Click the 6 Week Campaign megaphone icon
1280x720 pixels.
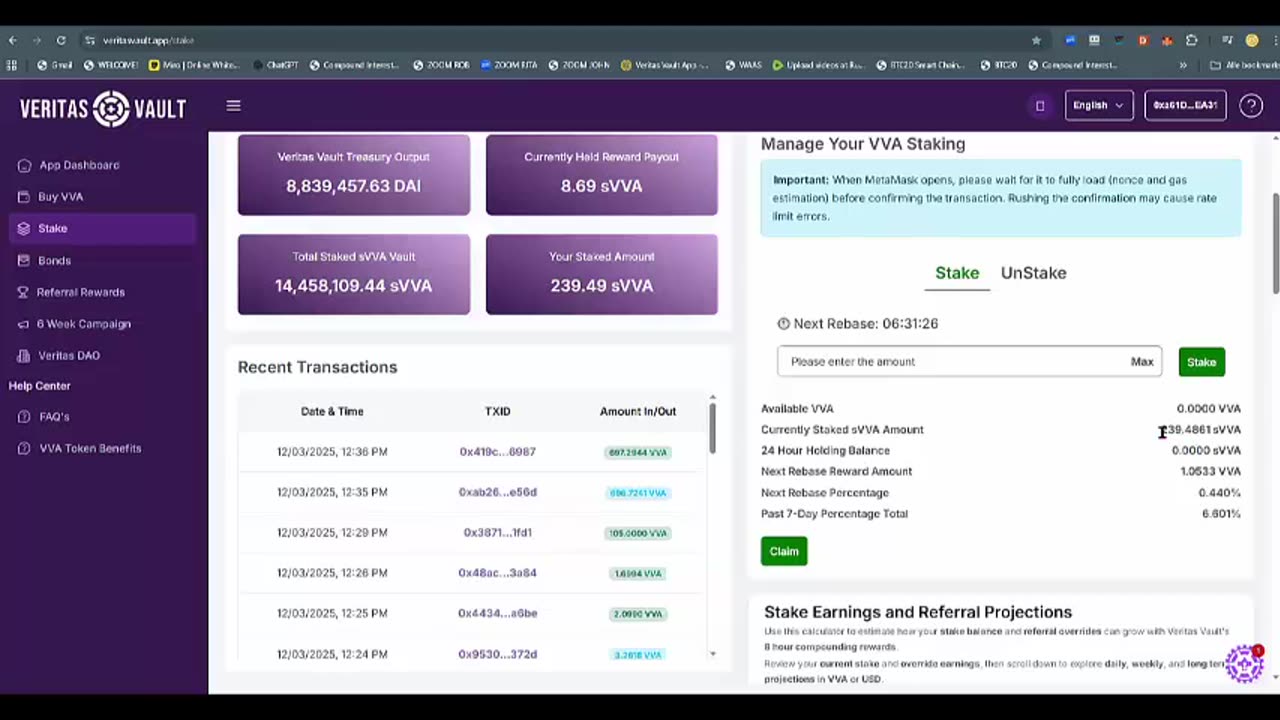pyautogui.click(x=24, y=324)
